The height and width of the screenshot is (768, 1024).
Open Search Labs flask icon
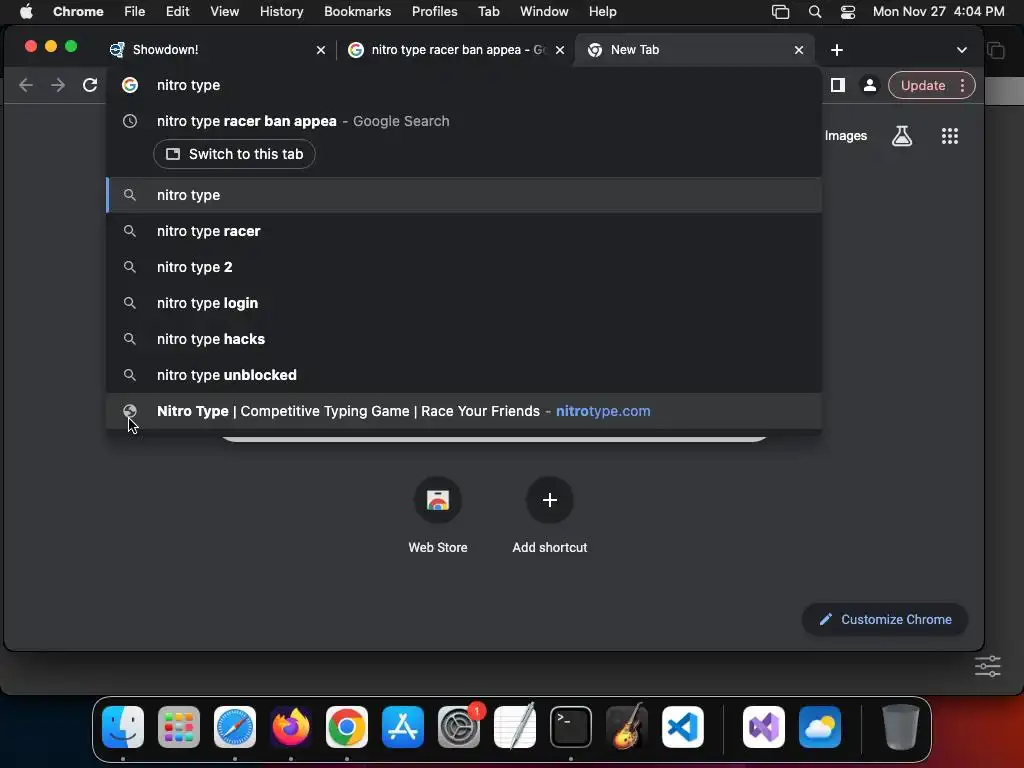(x=902, y=136)
